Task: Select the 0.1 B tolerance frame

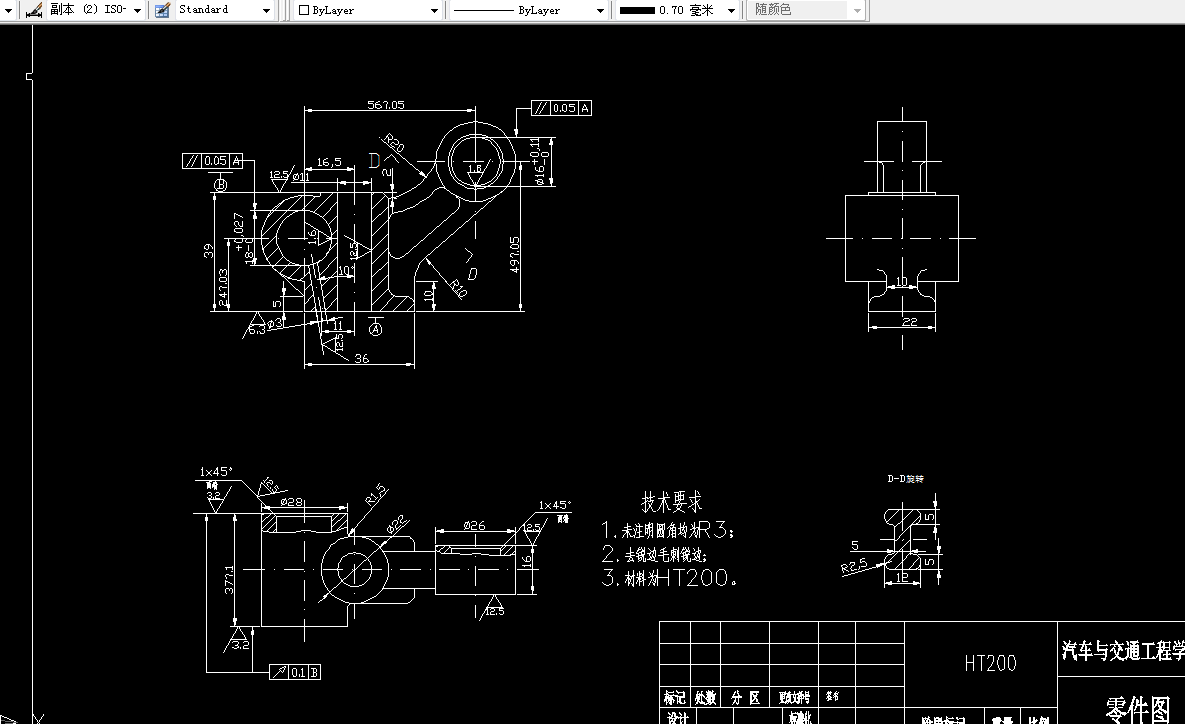Action: [x=295, y=672]
